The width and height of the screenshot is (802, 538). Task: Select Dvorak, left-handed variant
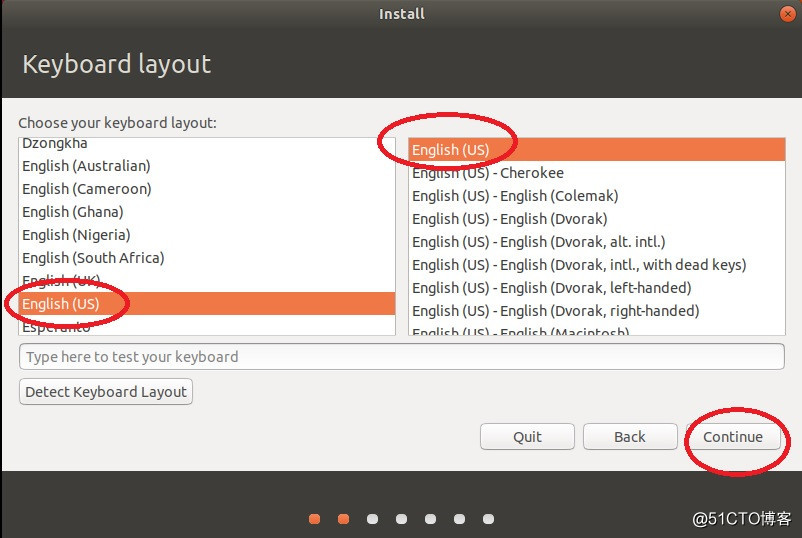[x=596, y=288]
